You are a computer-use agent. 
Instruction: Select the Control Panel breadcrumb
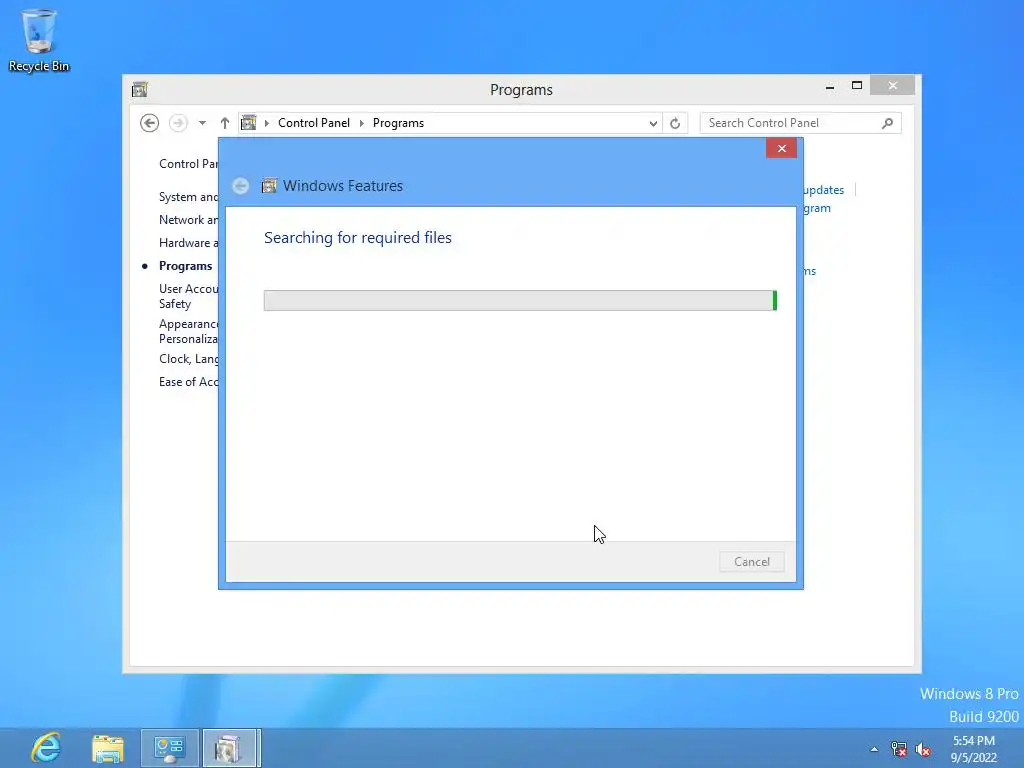click(x=314, y=123)
